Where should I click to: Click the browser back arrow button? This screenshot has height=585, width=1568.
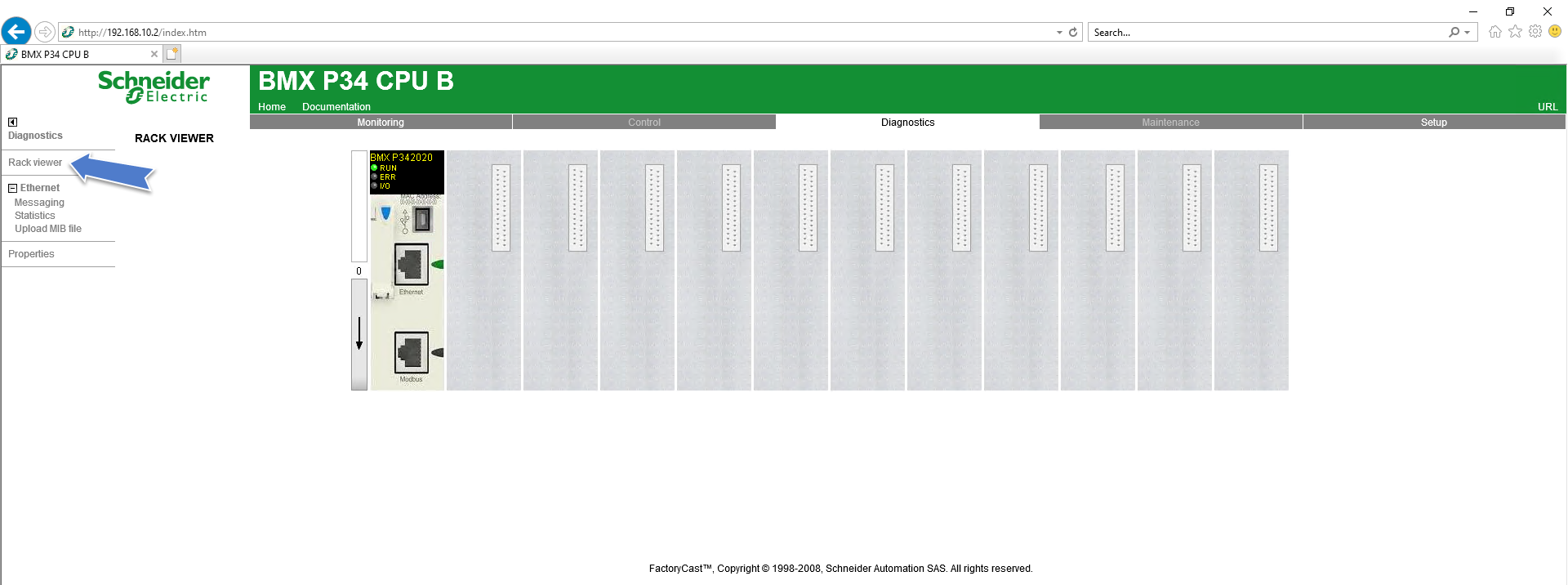click(x=16, y=32)
